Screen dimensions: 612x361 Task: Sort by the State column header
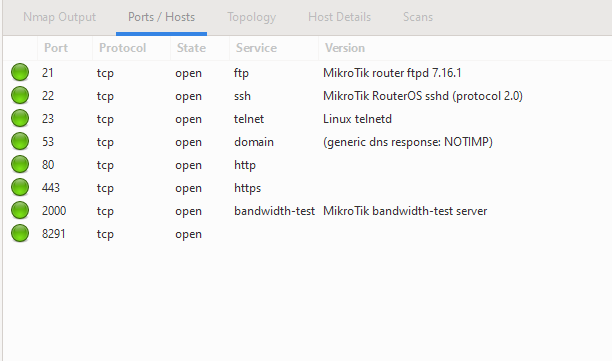pos(200,48)
